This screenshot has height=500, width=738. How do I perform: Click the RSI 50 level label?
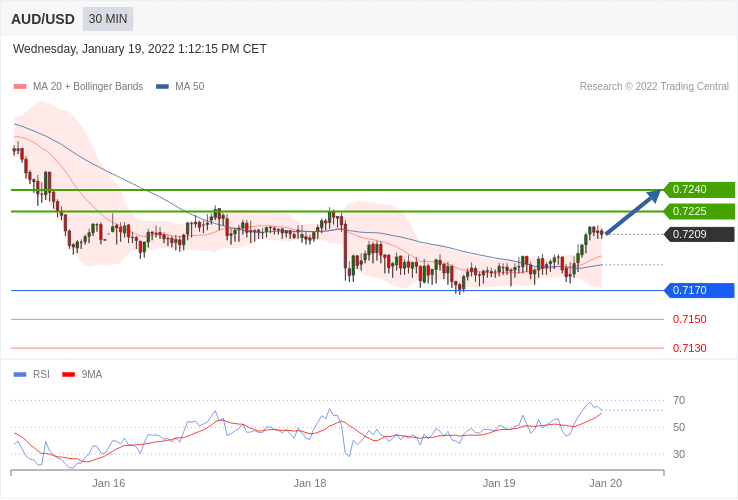679,427
